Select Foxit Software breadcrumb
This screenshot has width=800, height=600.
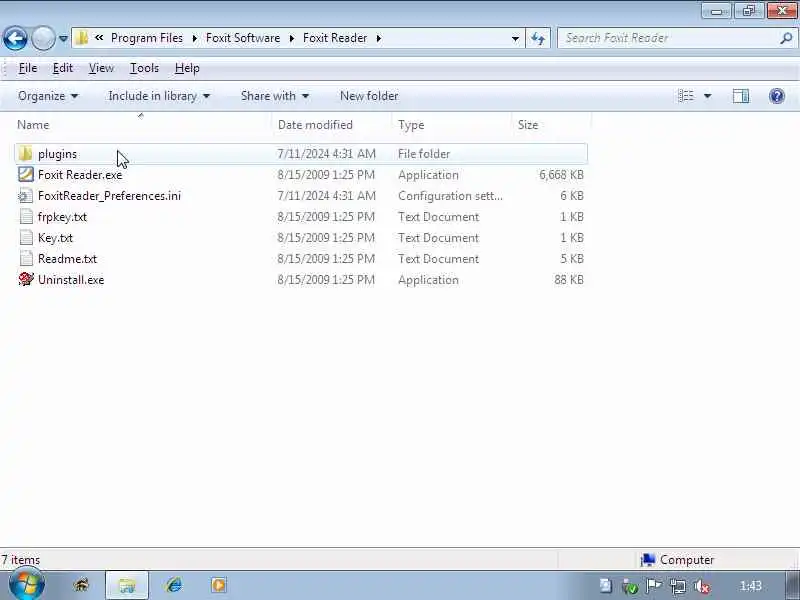tap(243, 38)
